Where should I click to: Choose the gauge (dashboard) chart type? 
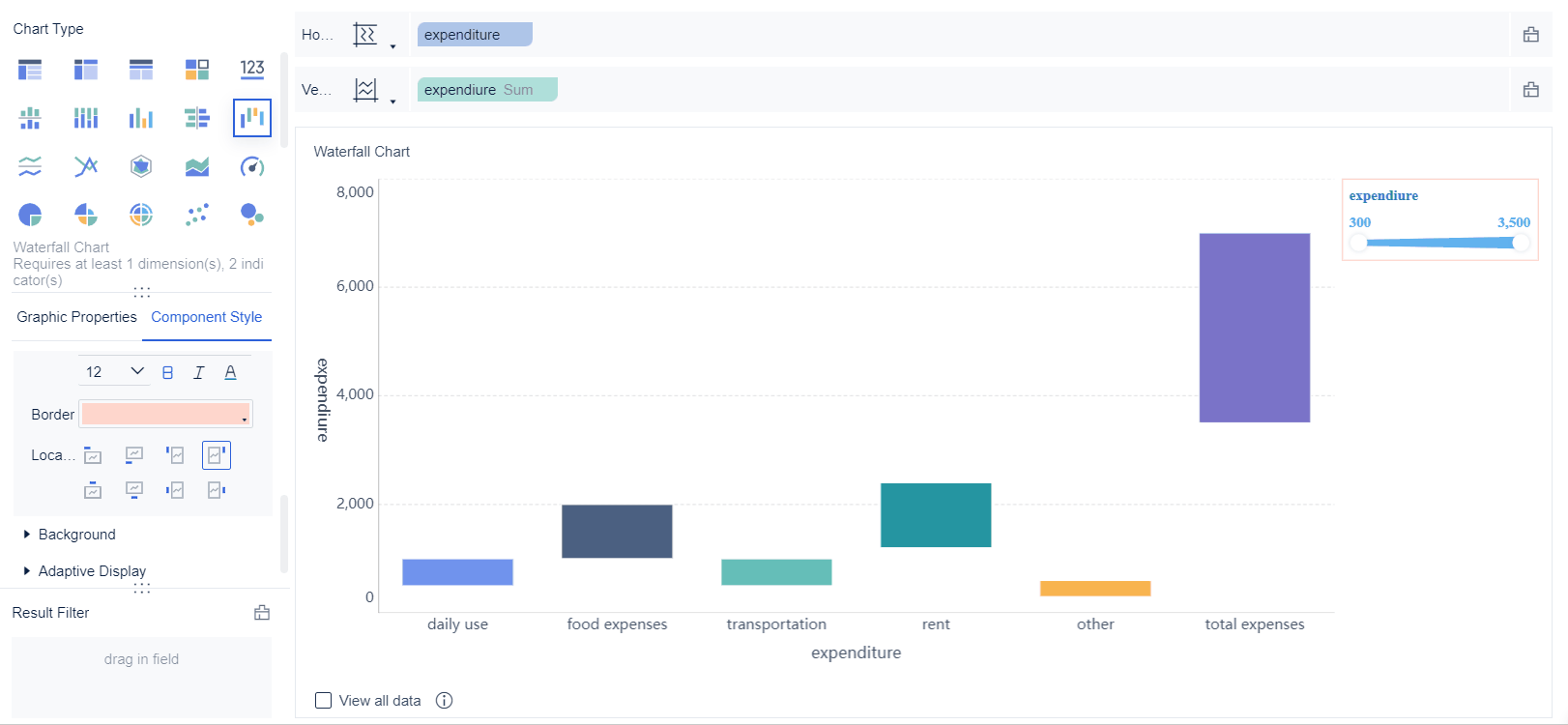point(252,167)
